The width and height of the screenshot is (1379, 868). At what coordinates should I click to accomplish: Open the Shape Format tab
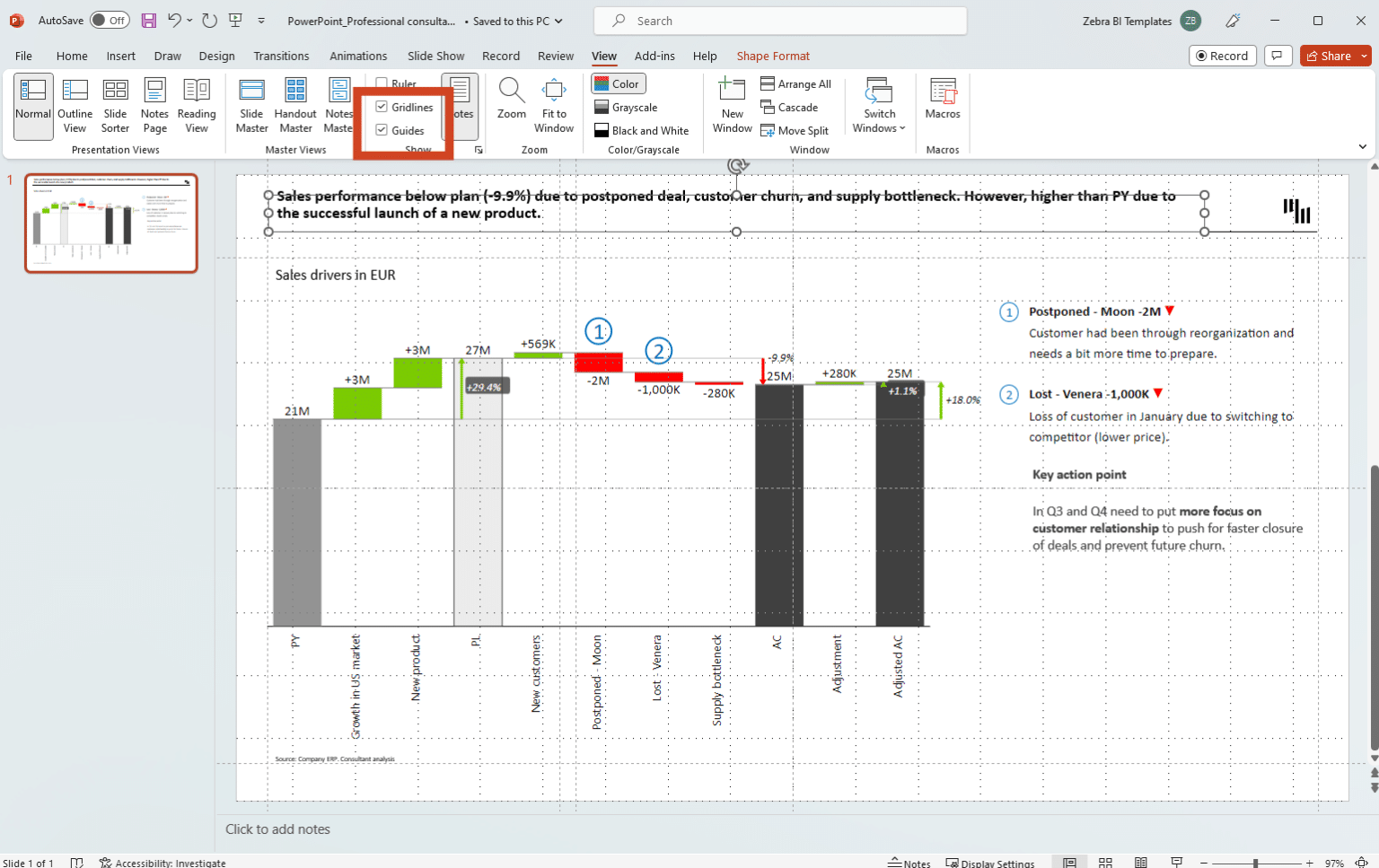coord(773,56)
